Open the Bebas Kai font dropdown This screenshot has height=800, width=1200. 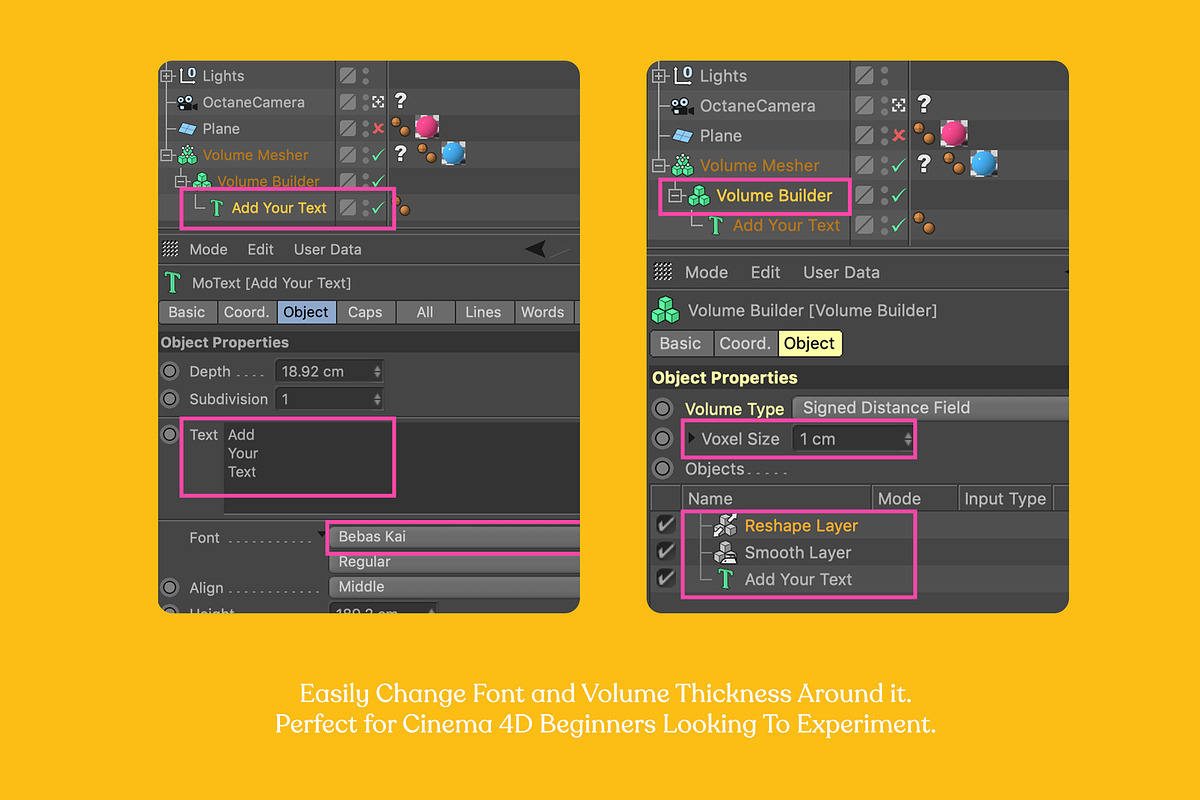454,537
